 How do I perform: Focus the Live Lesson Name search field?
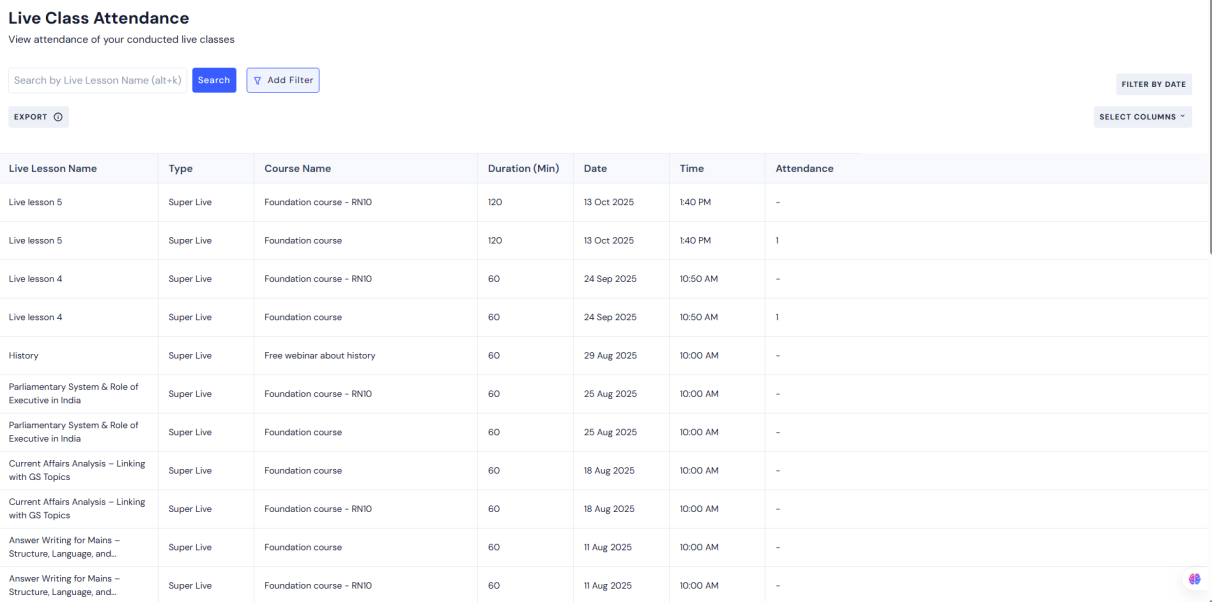click(97, 80)
